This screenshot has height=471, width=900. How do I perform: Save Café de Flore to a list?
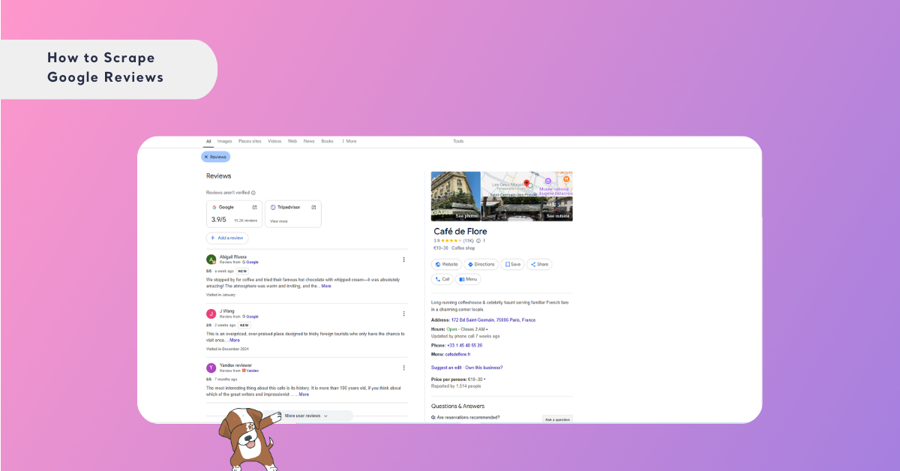click(x=513, y=264)
